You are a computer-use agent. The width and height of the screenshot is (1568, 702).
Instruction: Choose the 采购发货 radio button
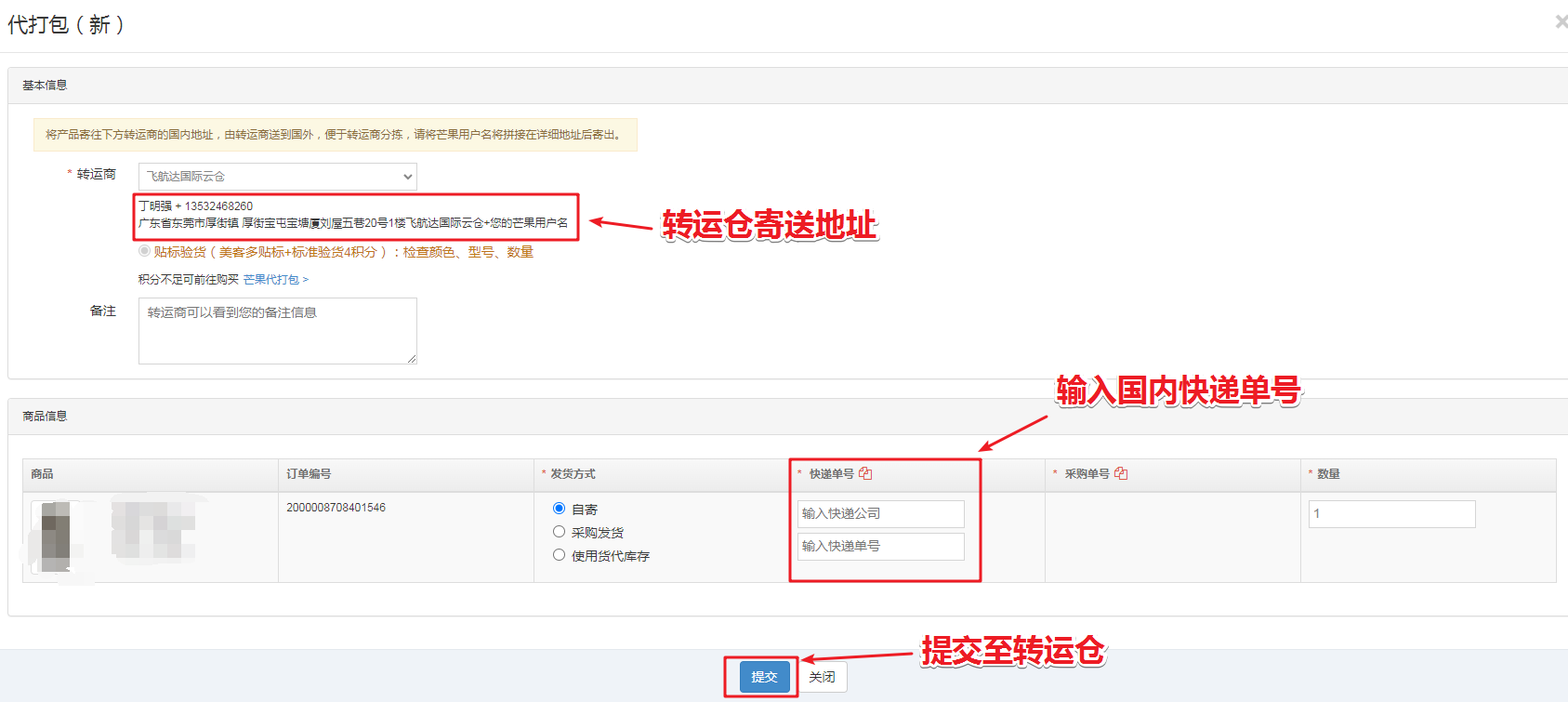click(559, 532)
